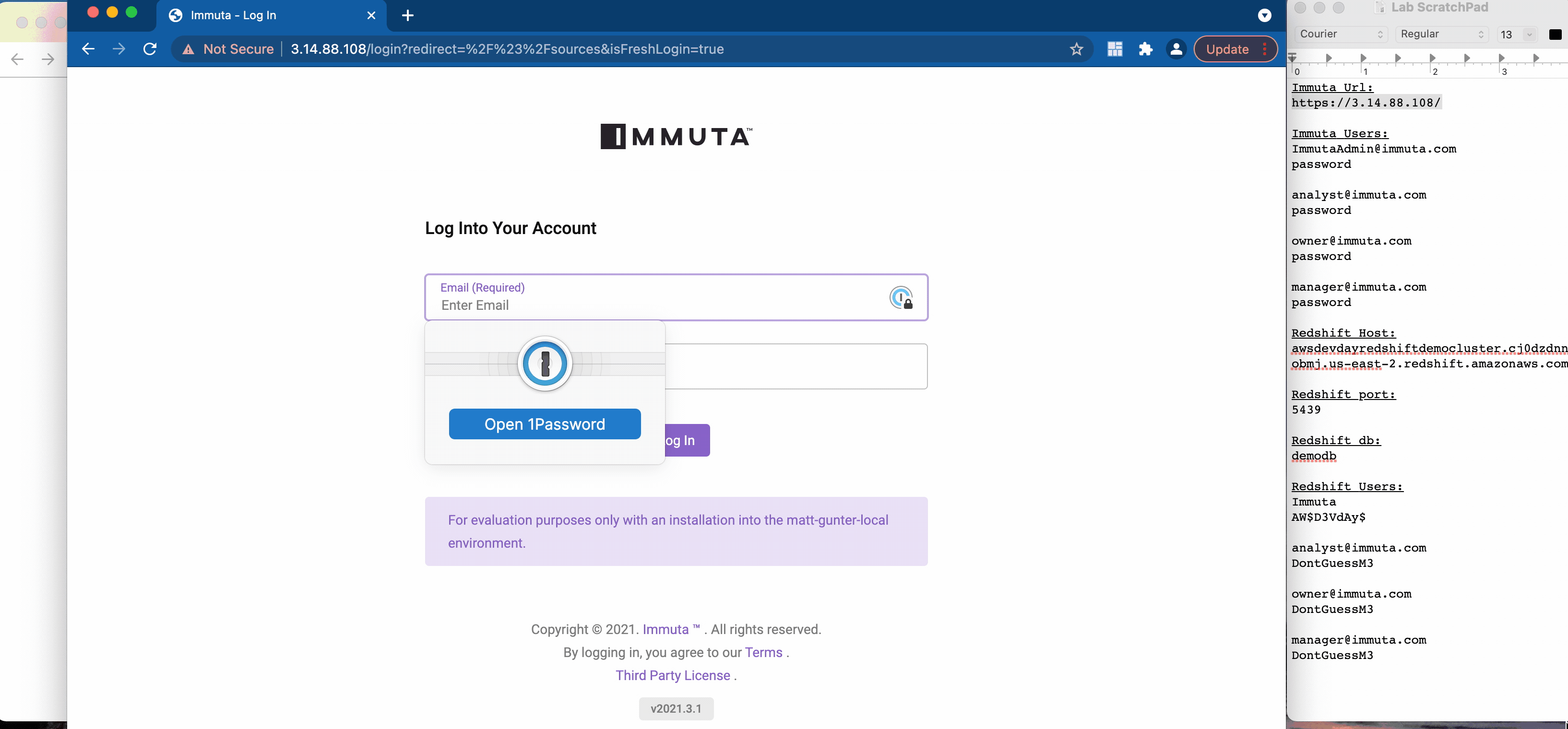Click the ScratchPad ruler tab stop near 1

coord(1364,58)
